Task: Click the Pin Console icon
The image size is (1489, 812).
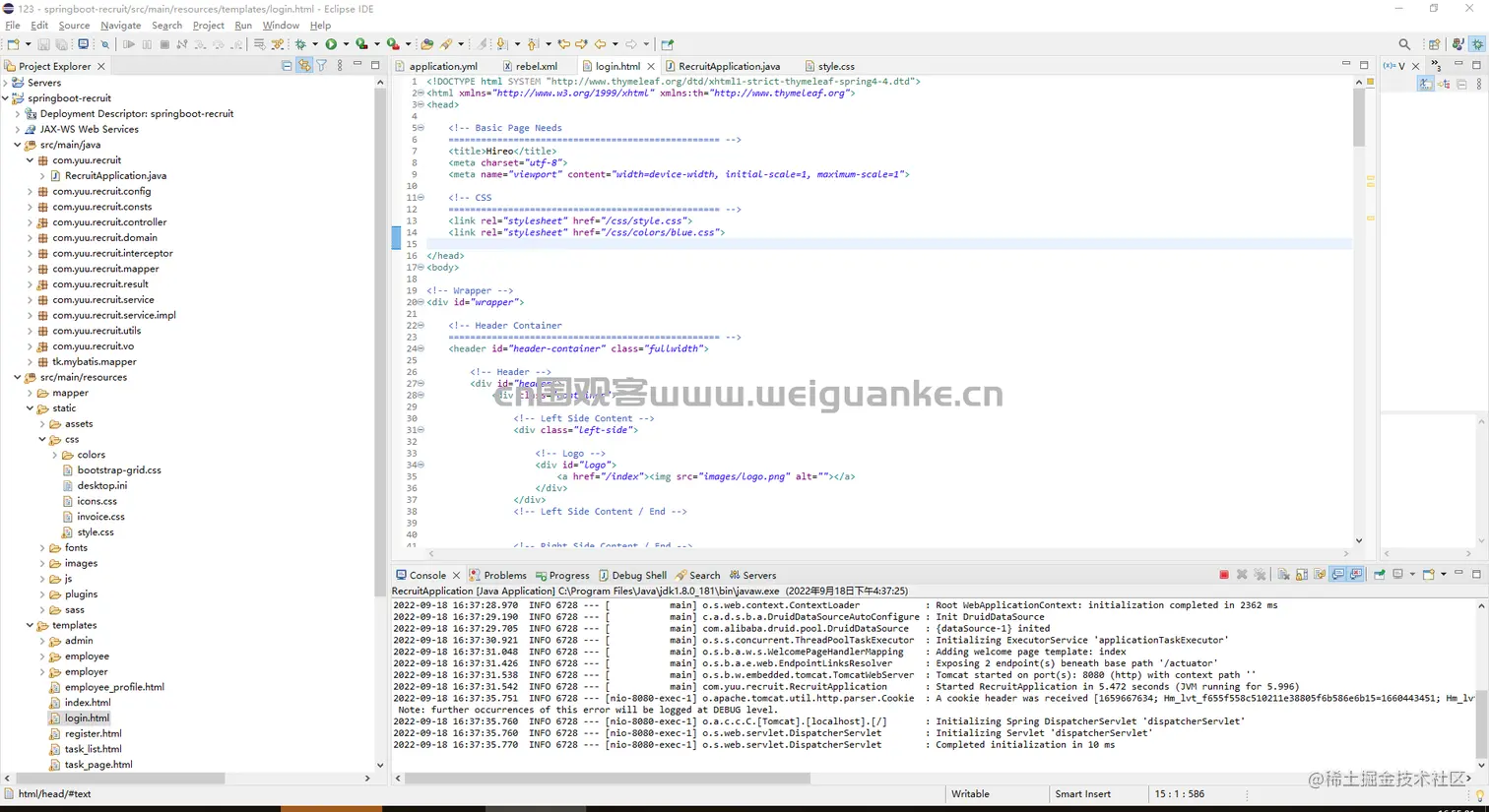Action: (1380, 575)
